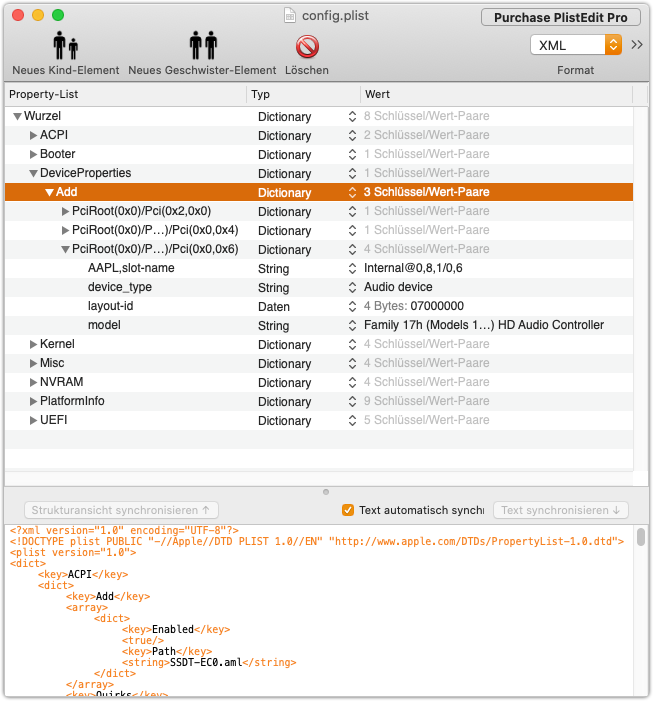Collapse the Pci(0x0,0x6) entry
The width and height of the screenshot is (653, 701).
[x=66, y=249]
